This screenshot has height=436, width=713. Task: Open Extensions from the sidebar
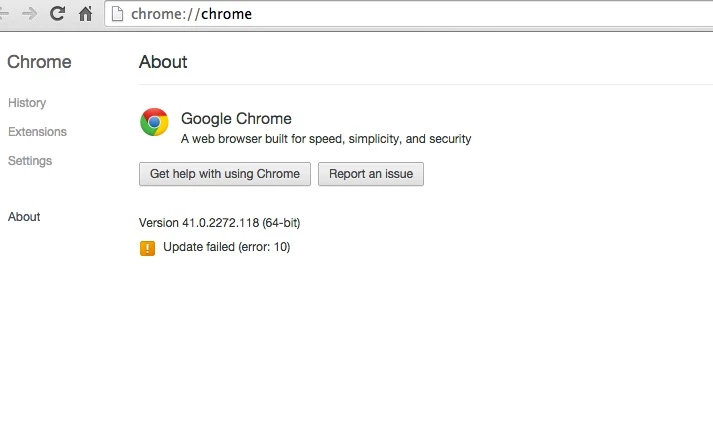click(x=37, y=132)
